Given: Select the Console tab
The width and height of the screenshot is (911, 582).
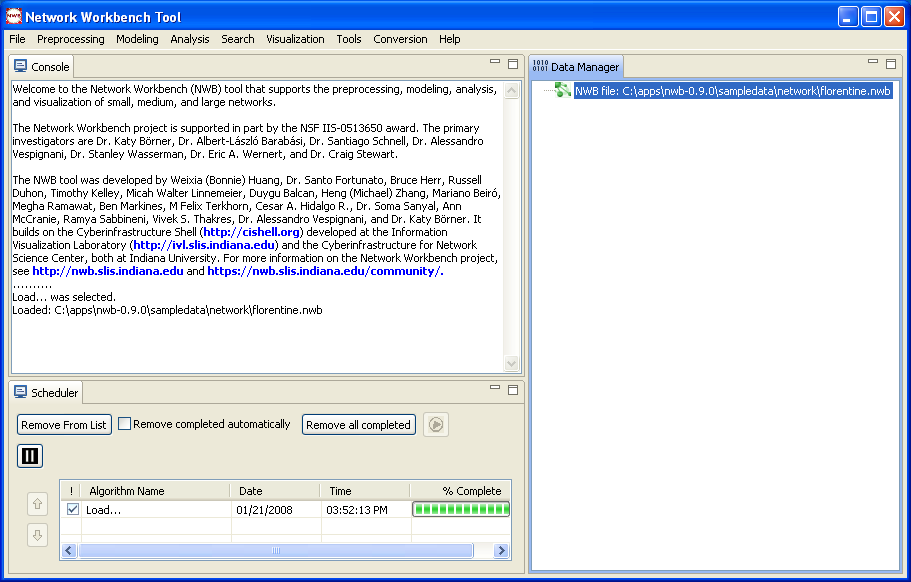Looking at the screenshot, I should (x=42, y=67).
